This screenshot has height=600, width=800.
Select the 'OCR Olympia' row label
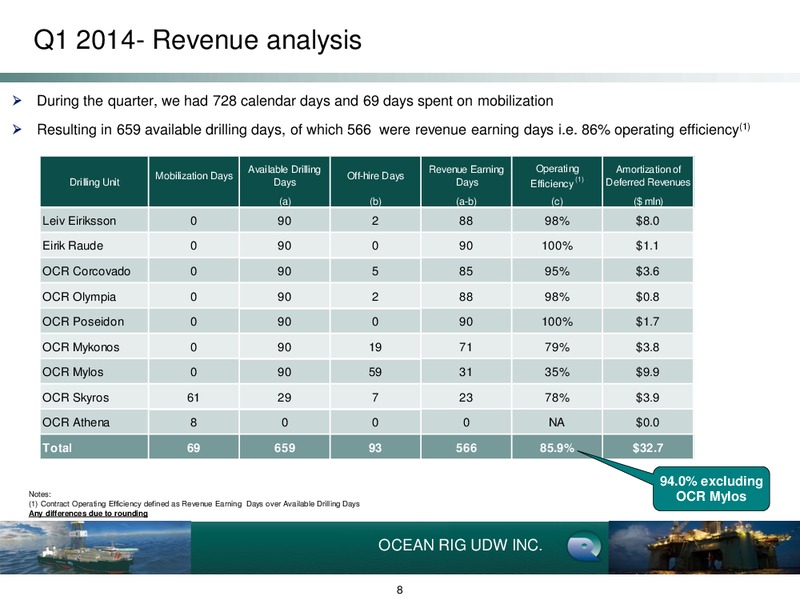click(79, 297)
